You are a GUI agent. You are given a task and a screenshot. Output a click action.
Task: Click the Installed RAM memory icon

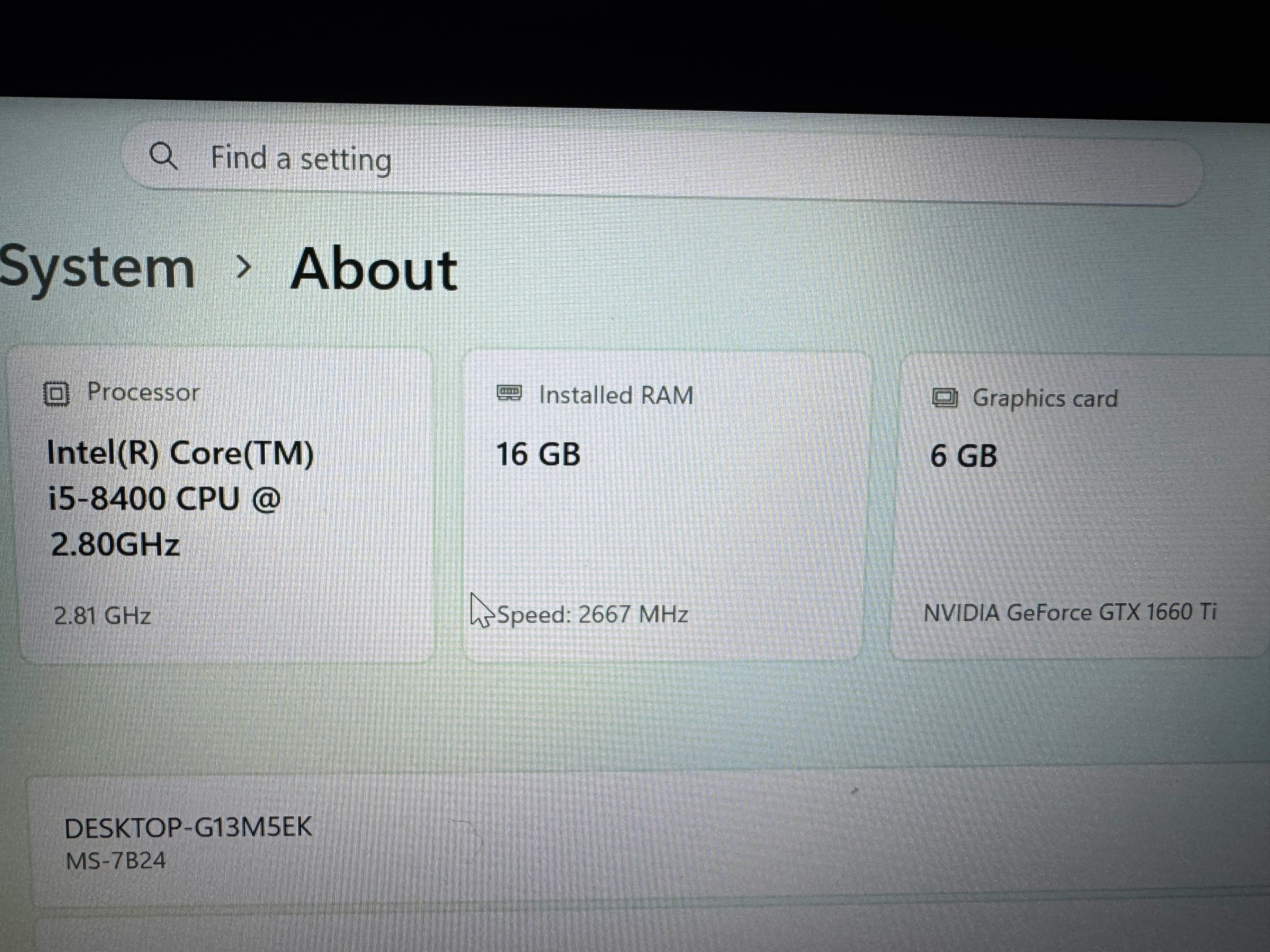[x=510, y=393]
